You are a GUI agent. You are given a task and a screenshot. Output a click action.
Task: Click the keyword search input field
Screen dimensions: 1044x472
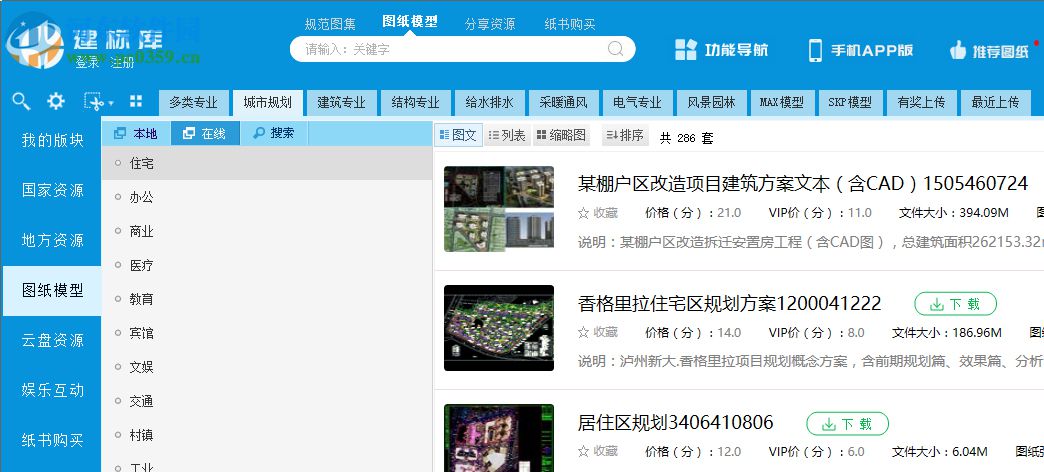click(x=462, y=49)
